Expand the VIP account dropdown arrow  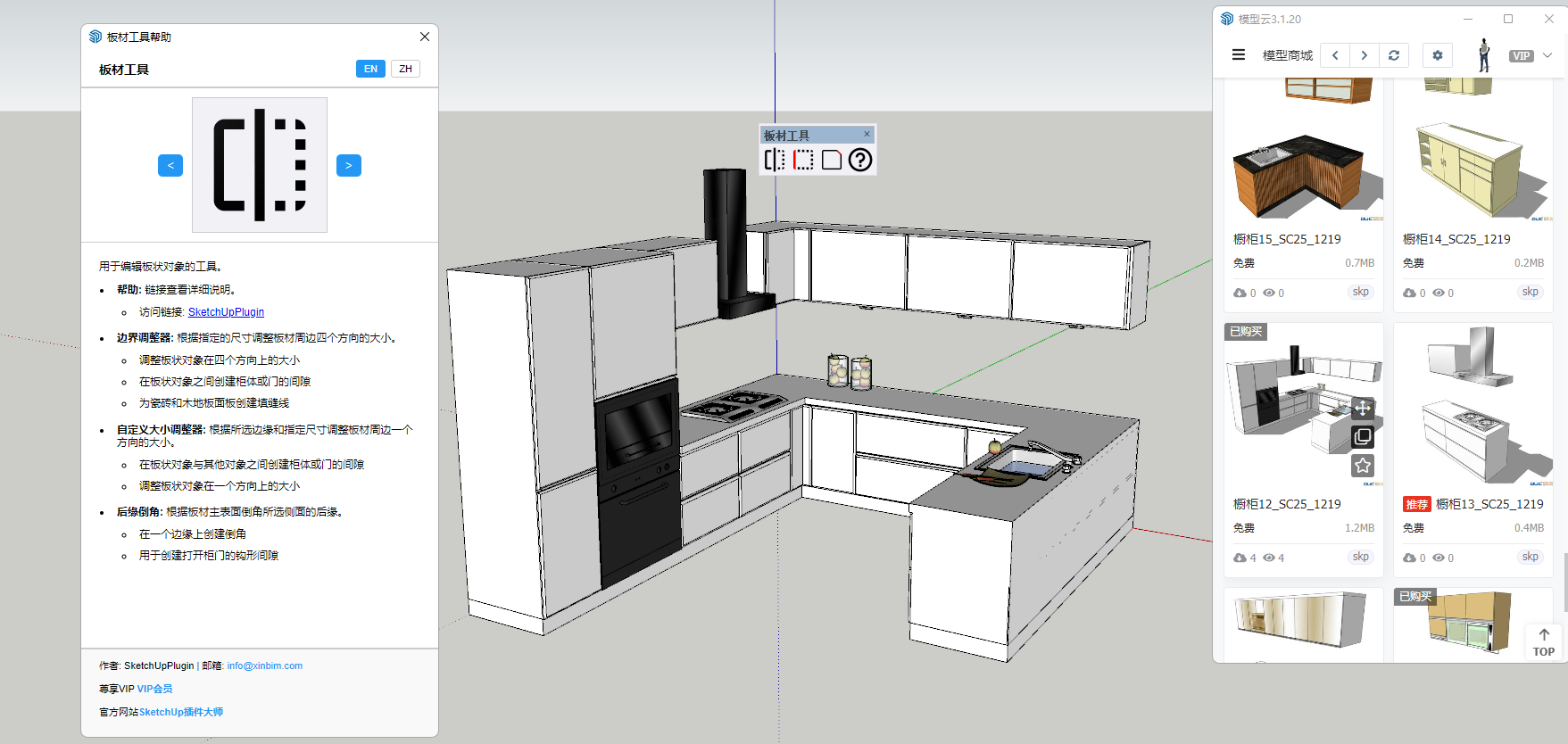click(x=1547, y=55)
